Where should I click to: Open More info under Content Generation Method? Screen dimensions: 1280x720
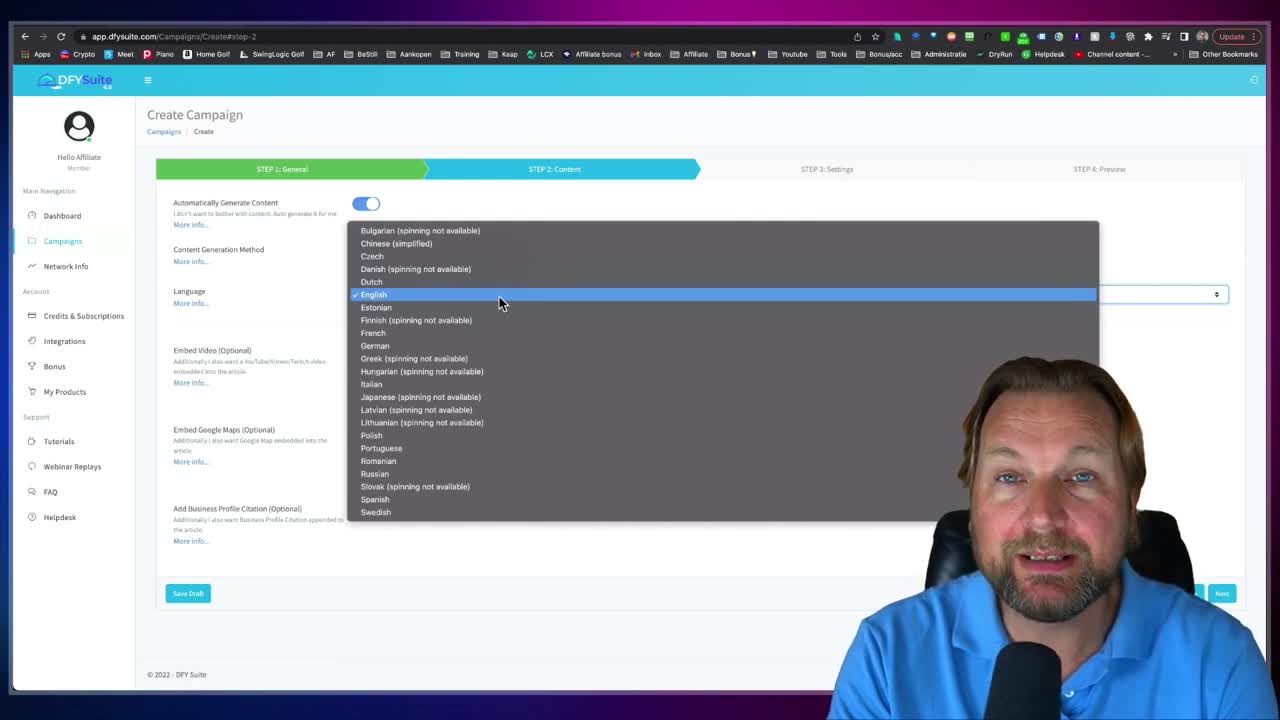pyautogui.click(x=191, y=262)
